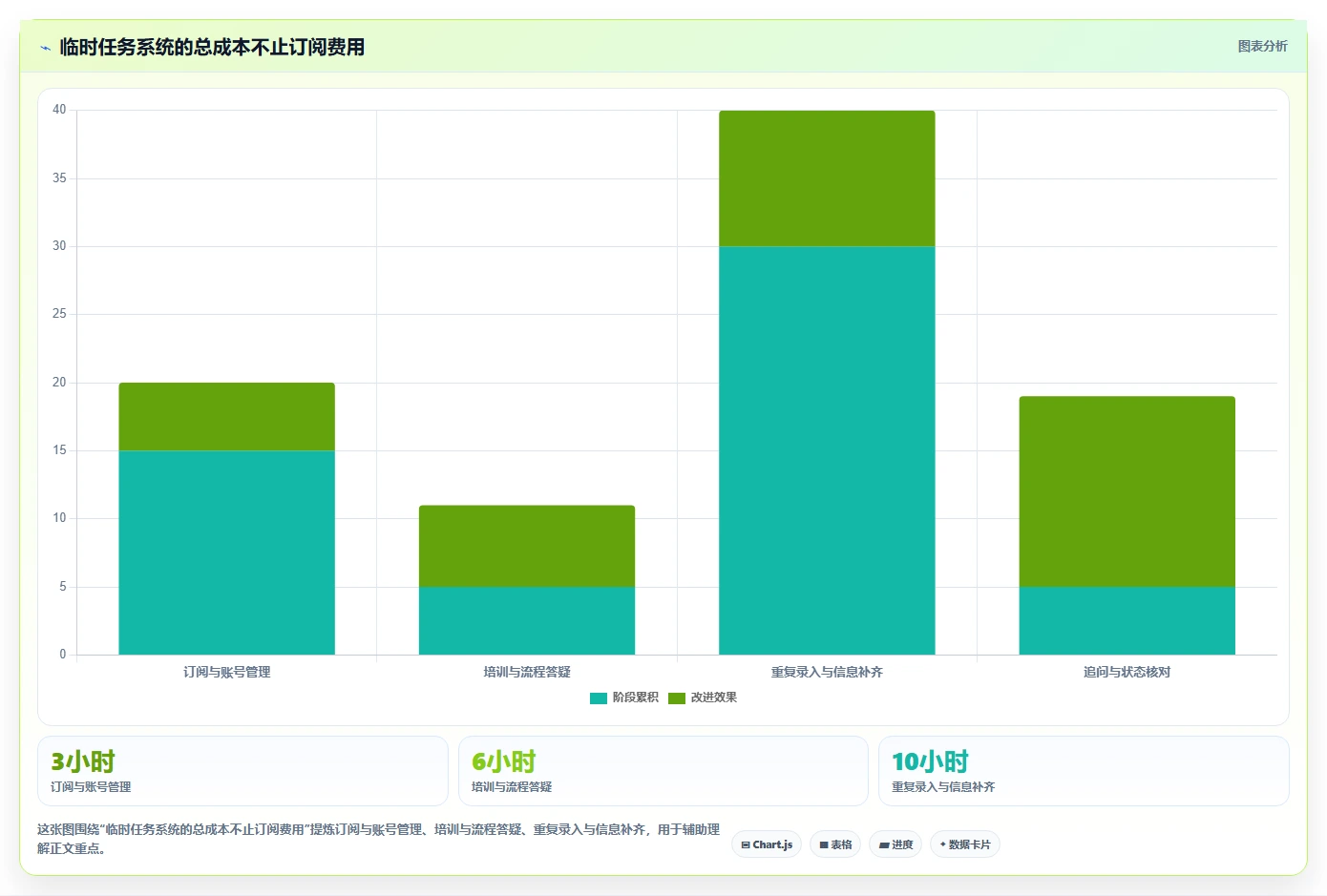This screenshot has width=1327, height=896.
Task: Open the 10小时 重复录入与信息补齐 stat card
Action: tap(1084, 771)
